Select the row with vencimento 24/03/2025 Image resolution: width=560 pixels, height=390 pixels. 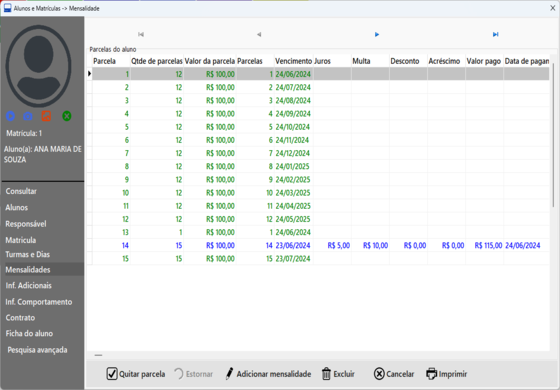tap(319, 193)
